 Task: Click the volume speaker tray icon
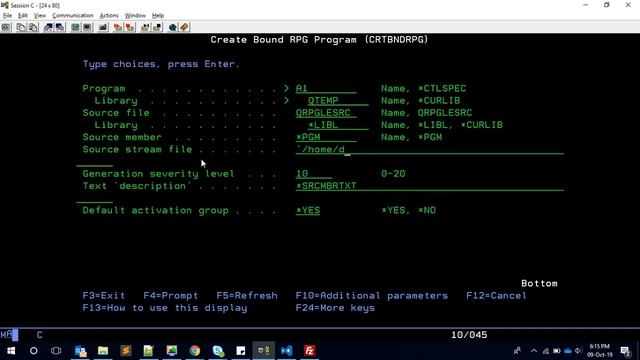[578, 351]
